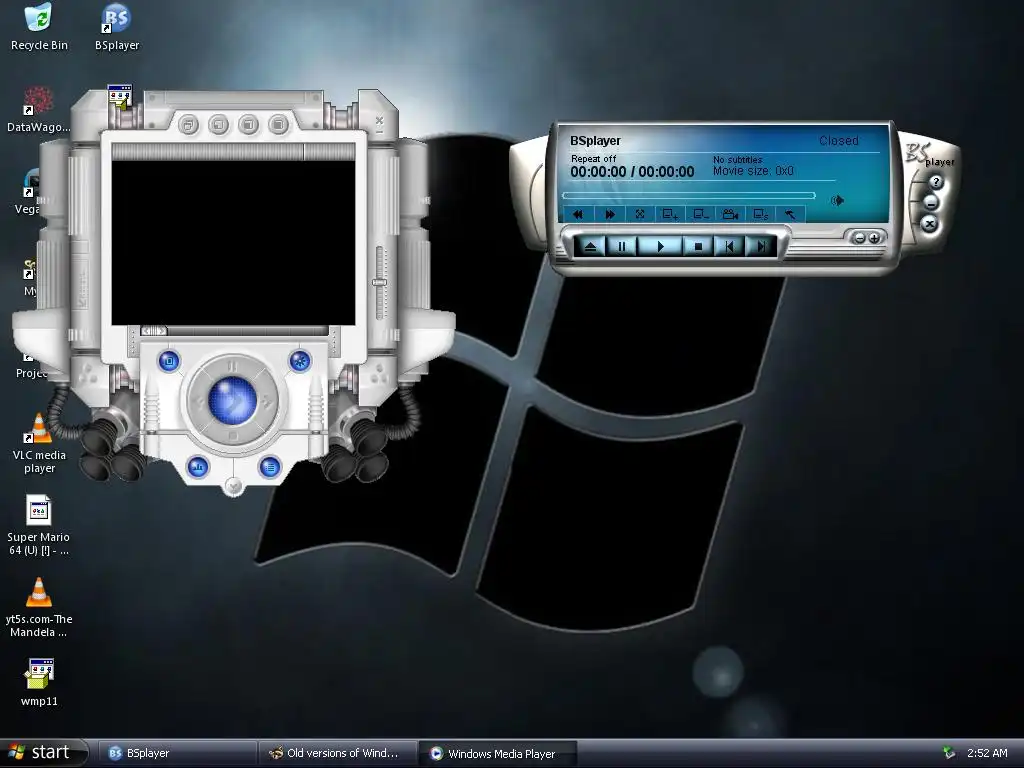Viewport: 1024px width, 768px height.
Task: Click the BSplayer fast-forward button
Action: point(610,214)
